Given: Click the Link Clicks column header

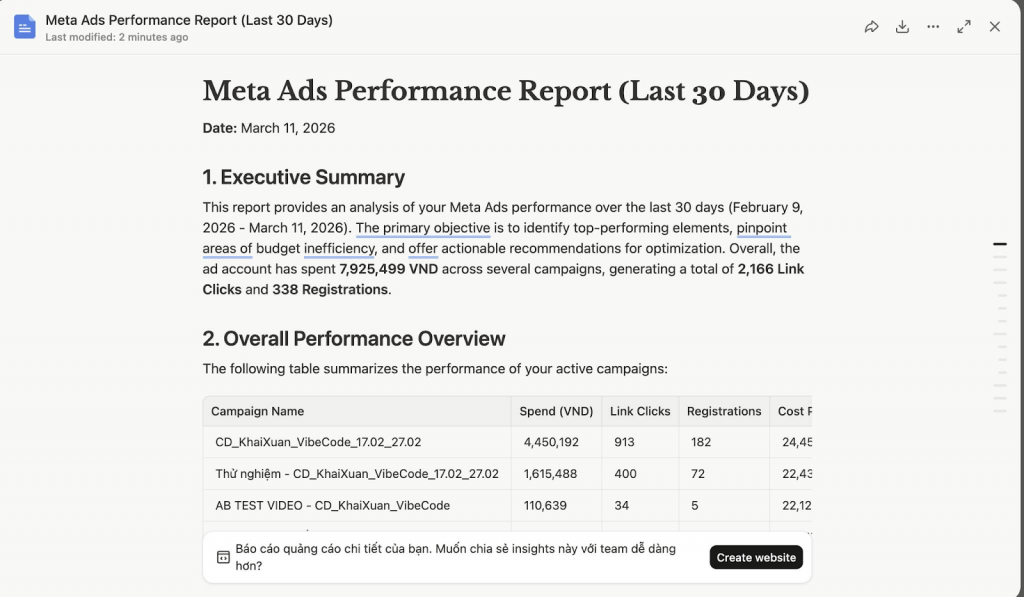Looking at the screenshot, I should pos(638,411).
